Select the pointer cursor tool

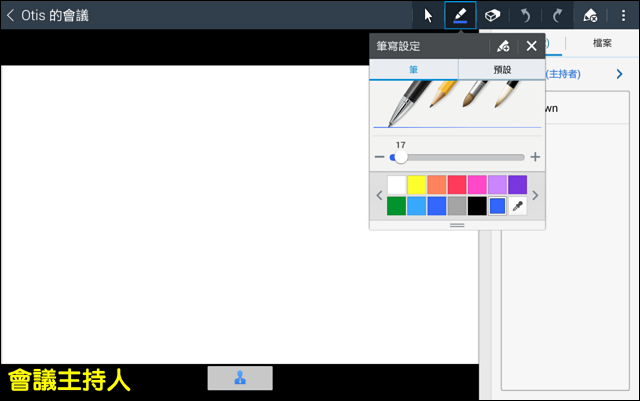click(x=428, y=16)
